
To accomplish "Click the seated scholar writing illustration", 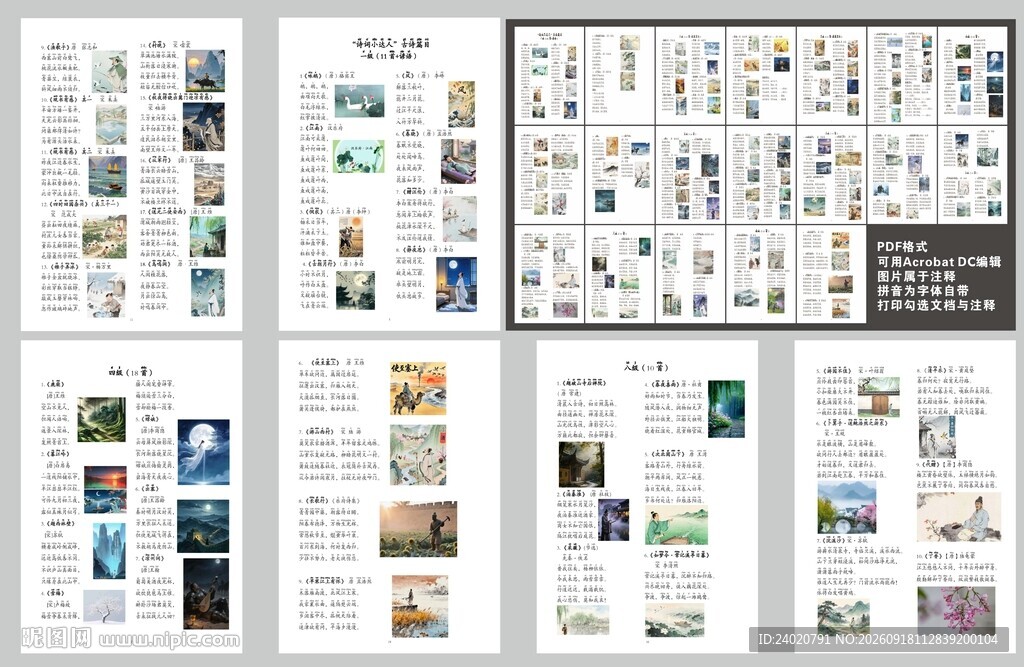I will [958, 517].
